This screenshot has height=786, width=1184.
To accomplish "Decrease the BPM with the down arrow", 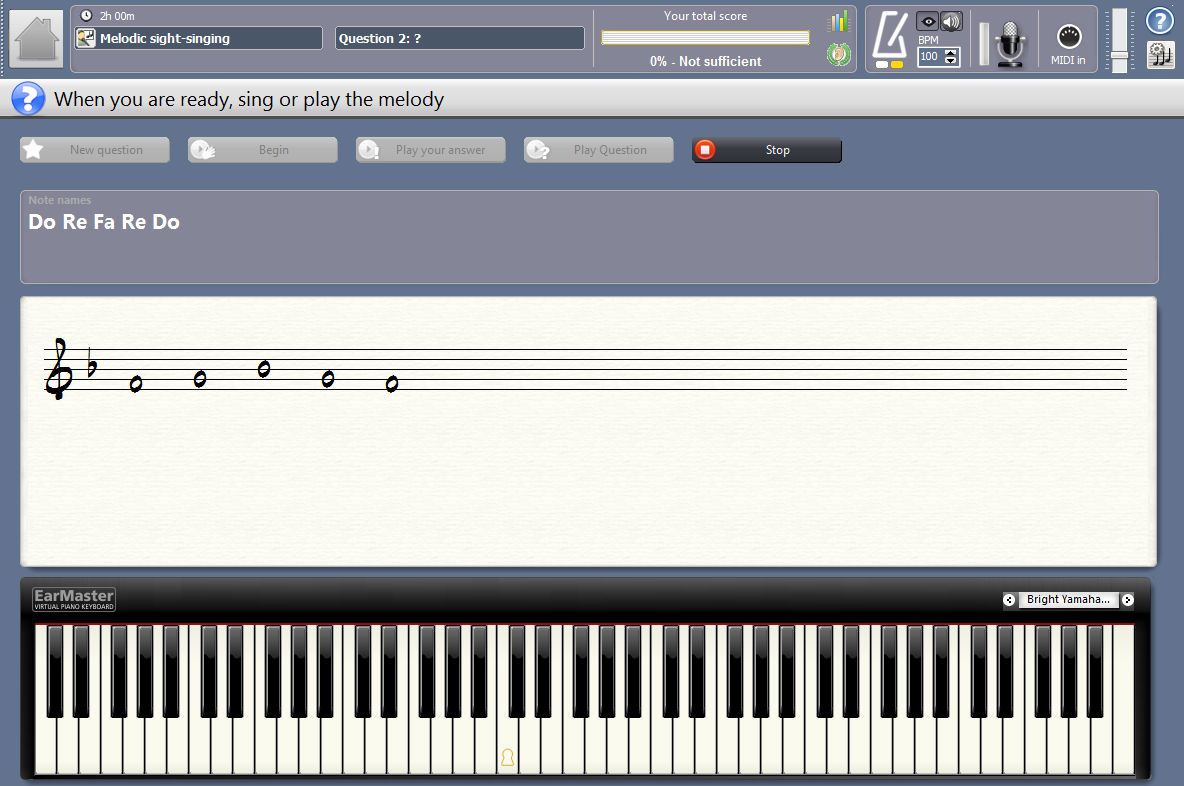I will (x=951, y=60).
